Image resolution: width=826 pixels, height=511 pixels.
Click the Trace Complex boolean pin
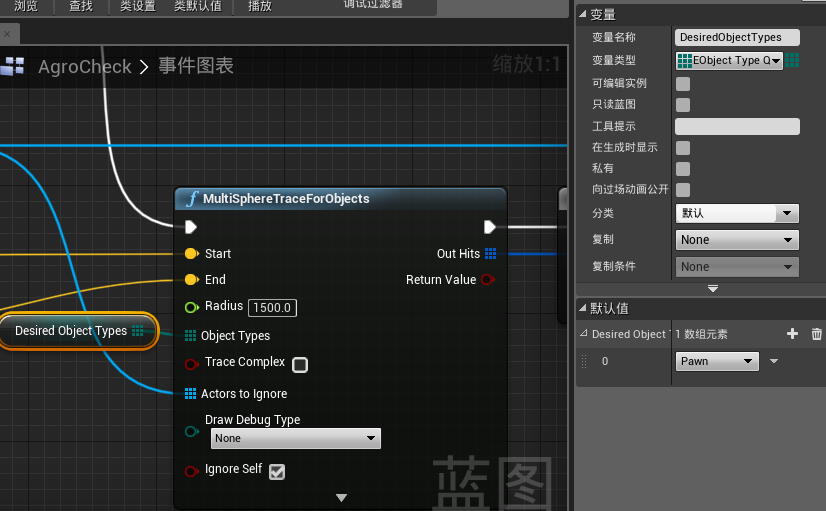click(192, 363)
